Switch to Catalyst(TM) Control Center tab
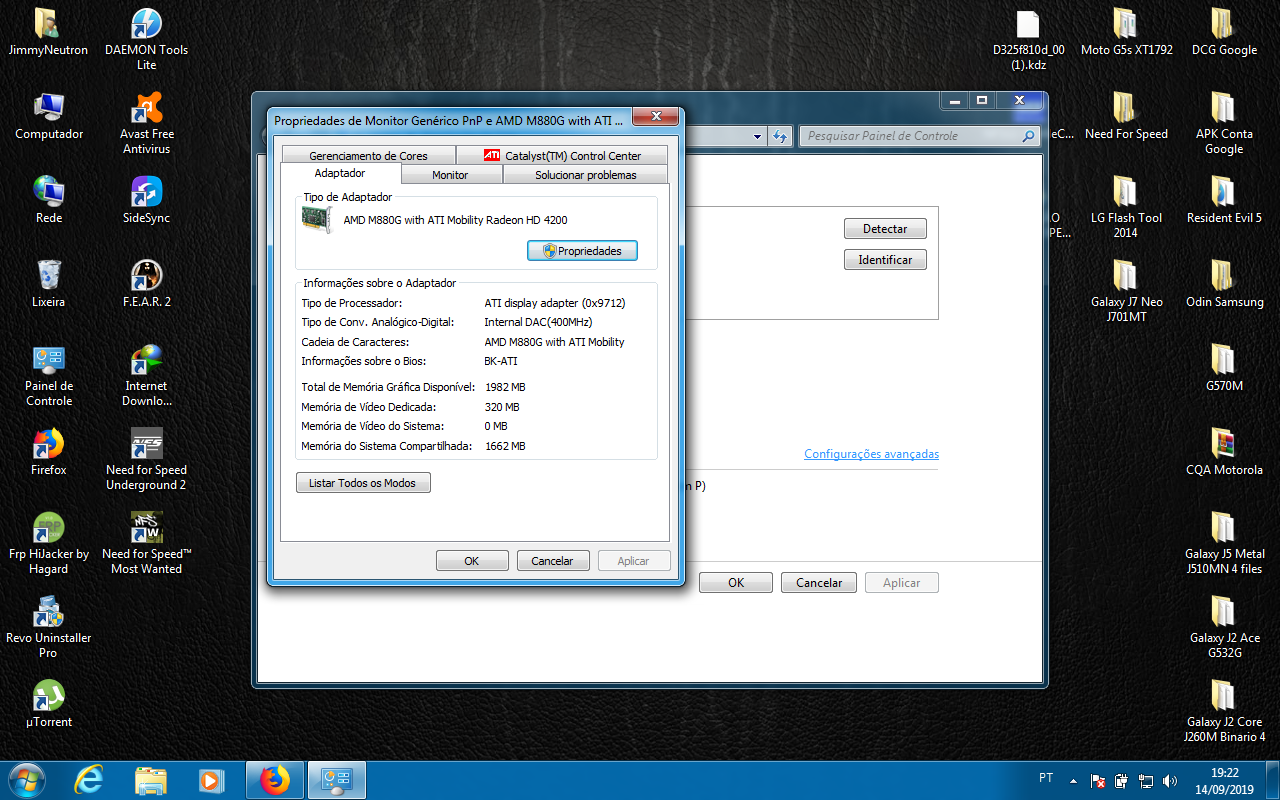1280x800 pixels. pyautogui.click(x=562, y=156)
